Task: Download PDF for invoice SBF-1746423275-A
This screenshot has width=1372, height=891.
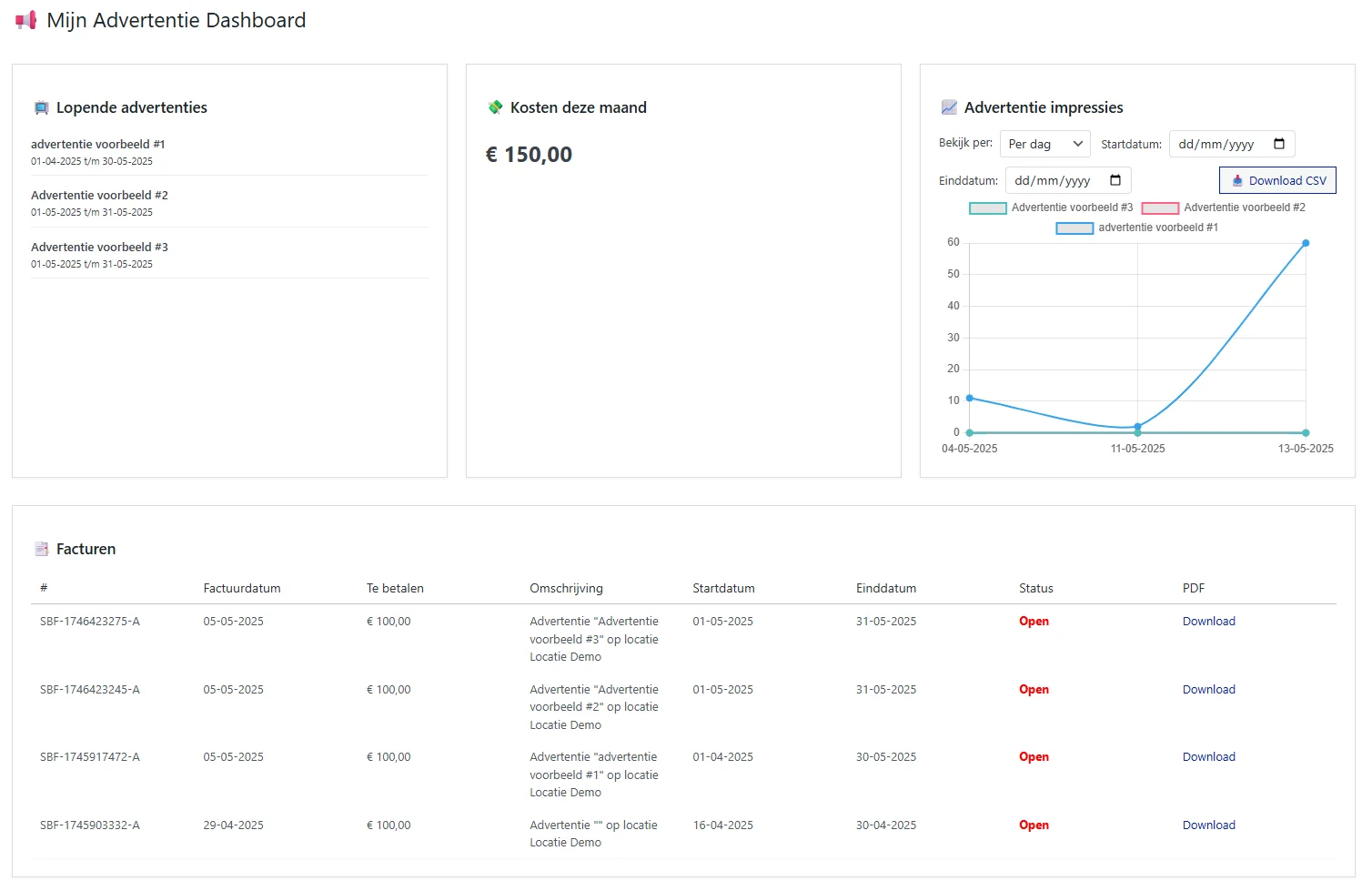Action: [x=1208, y=622]
